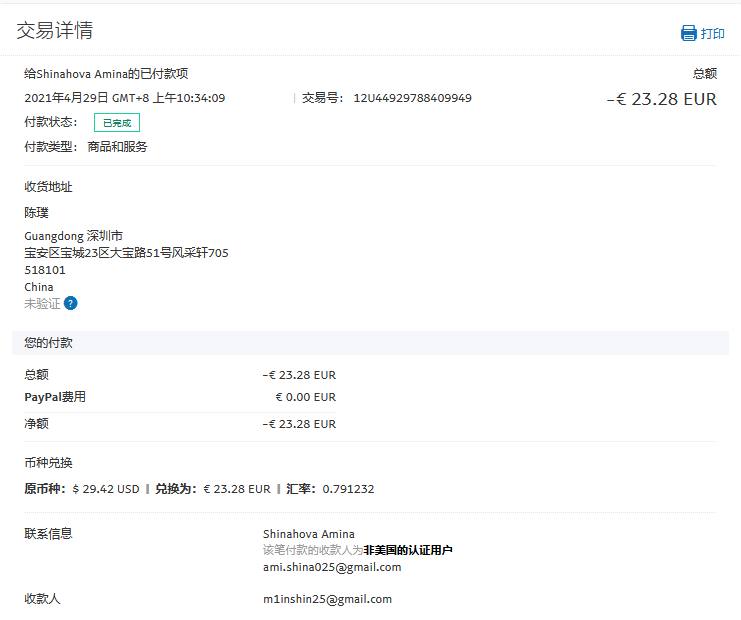The height and width of the screenshot is (620, 741).
Task: Click the m1inshin25@gmail.com recipient email
Action: tap(327, 599)
